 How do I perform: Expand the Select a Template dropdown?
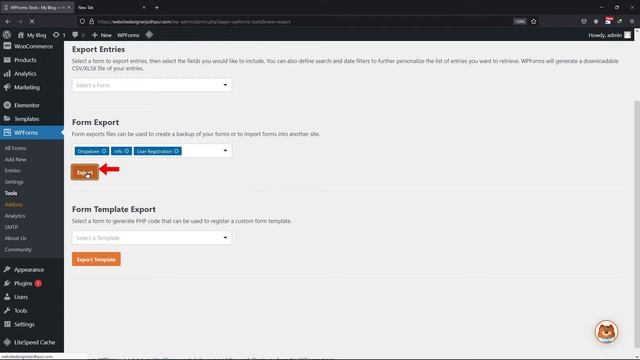152,238
